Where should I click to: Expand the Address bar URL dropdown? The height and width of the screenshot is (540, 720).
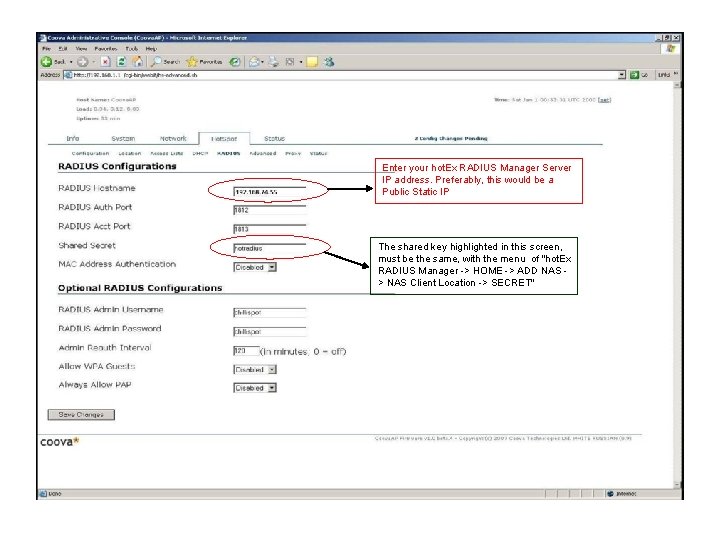[622, 75]
